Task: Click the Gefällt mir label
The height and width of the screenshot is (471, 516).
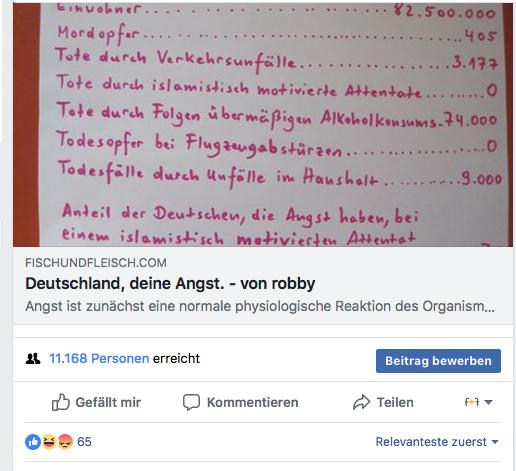Action: tap(108, 402)
